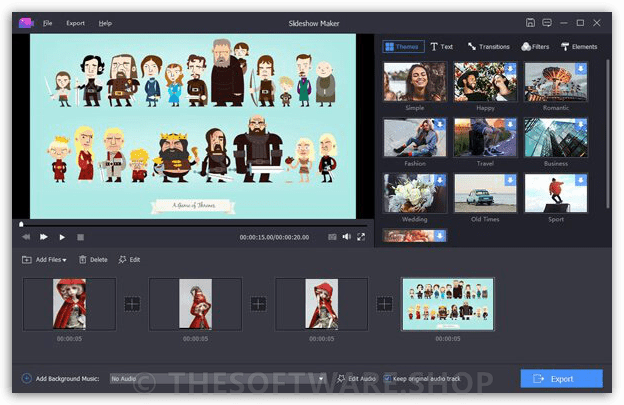Viewport: 624px width, 405px height.
Task: Download the Romantic theme via its arrow icon
Action: 581,68
